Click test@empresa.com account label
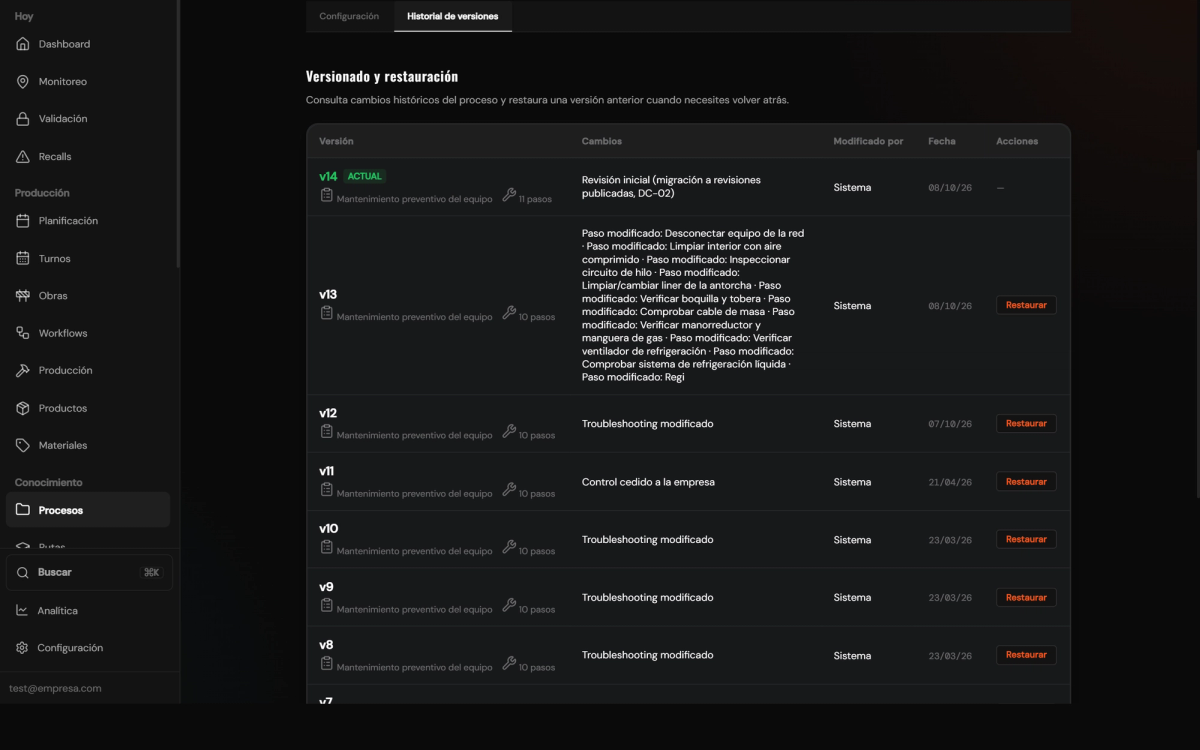This screenshot has height=750, width=1200. click(x=55, y=689)
